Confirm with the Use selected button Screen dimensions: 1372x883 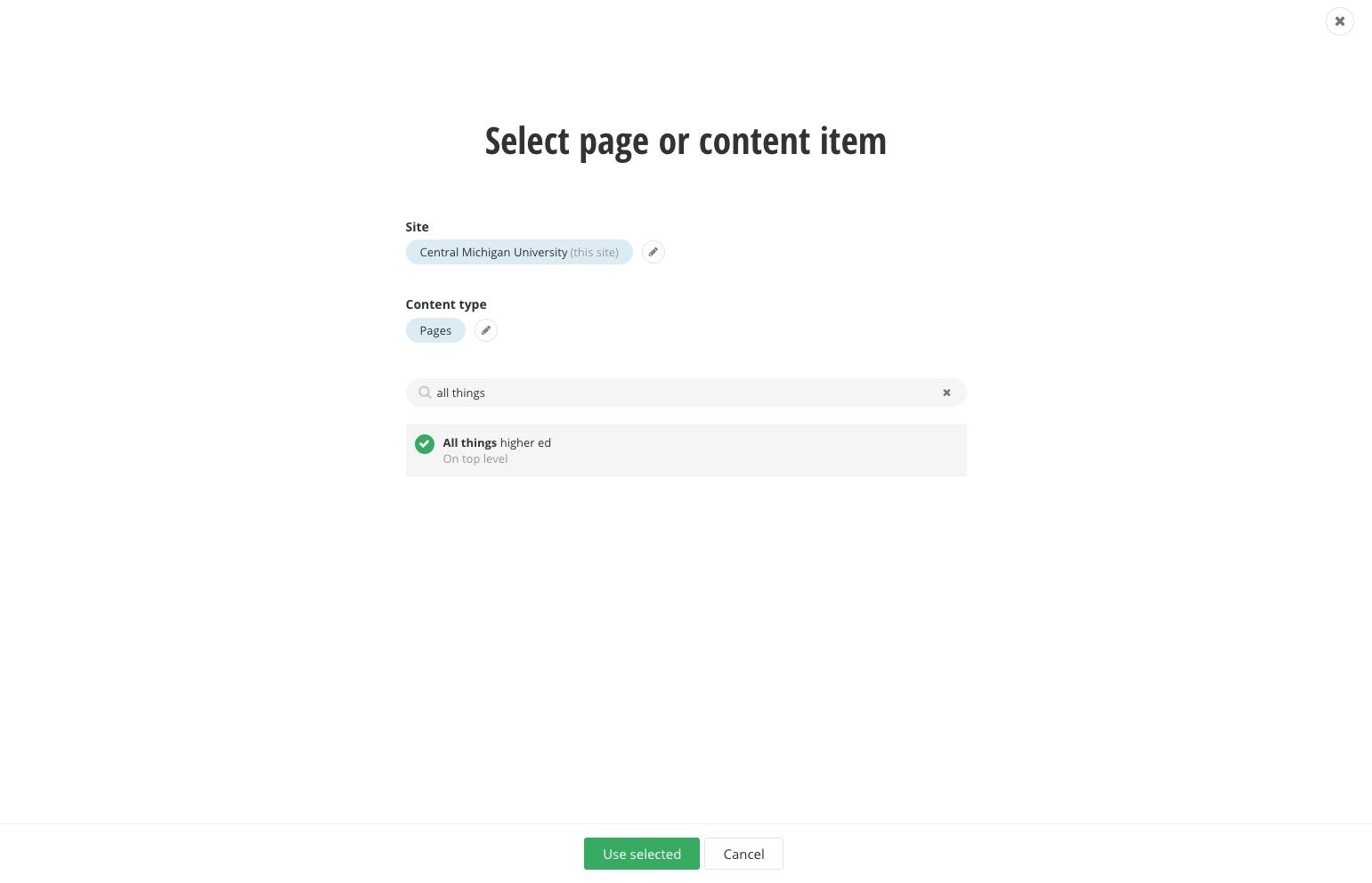642,854
